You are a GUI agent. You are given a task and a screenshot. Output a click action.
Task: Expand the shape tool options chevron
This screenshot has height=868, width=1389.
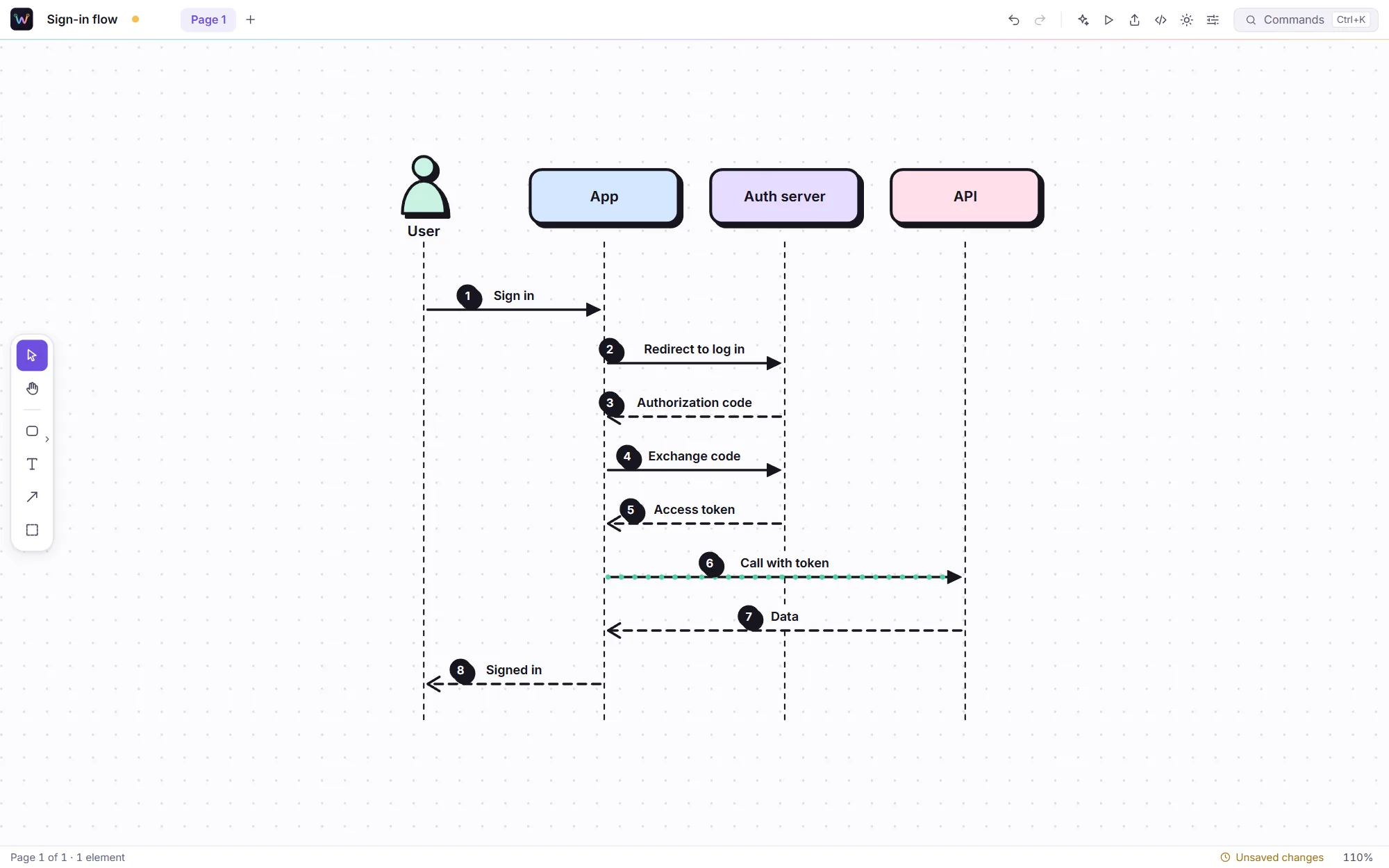pyautogui.click(x=47, y=439)
